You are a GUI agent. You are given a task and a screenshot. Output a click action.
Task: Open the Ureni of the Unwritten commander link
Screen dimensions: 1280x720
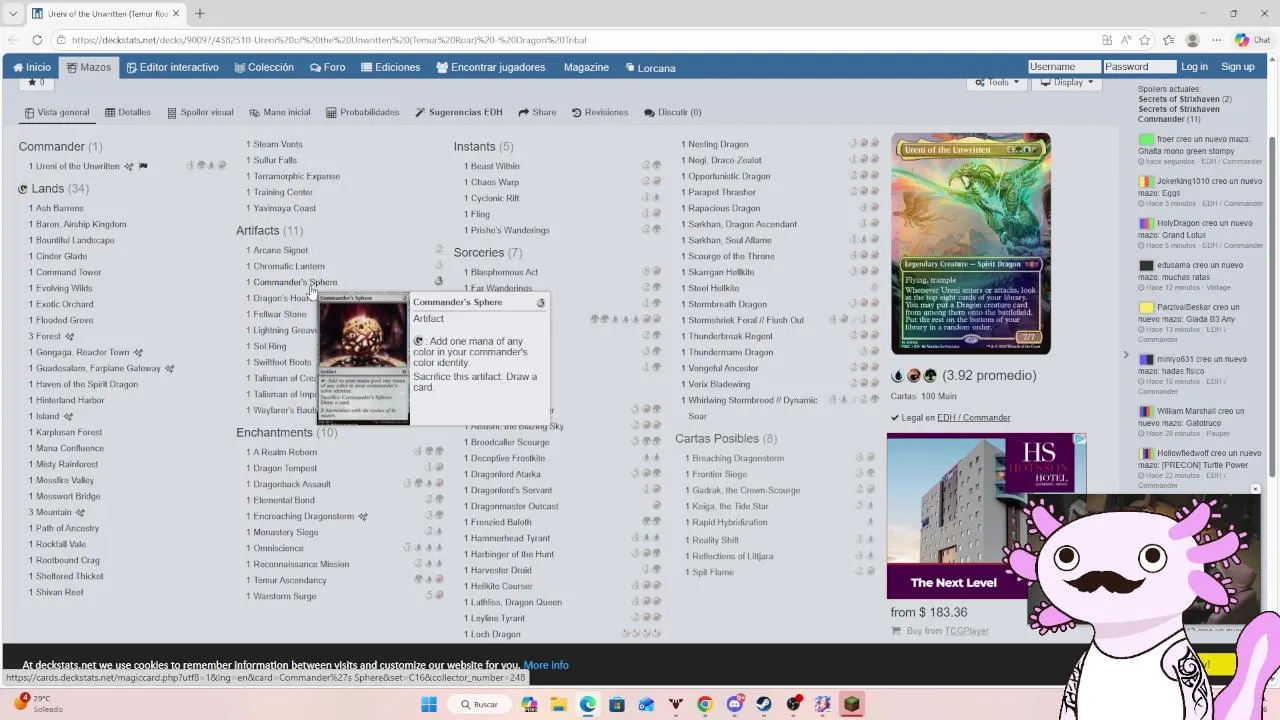pos(77,166)
